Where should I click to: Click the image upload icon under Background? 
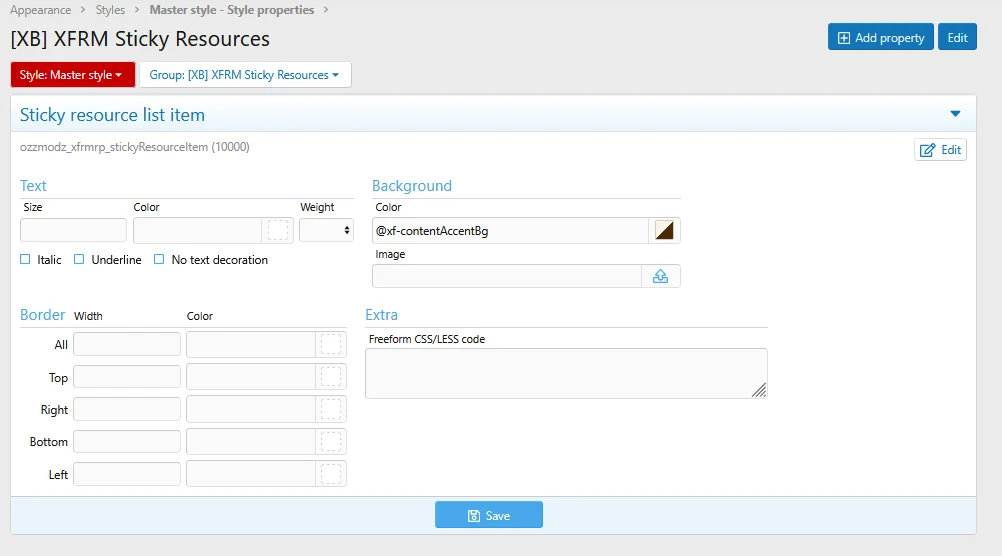[x=660, y=276]
